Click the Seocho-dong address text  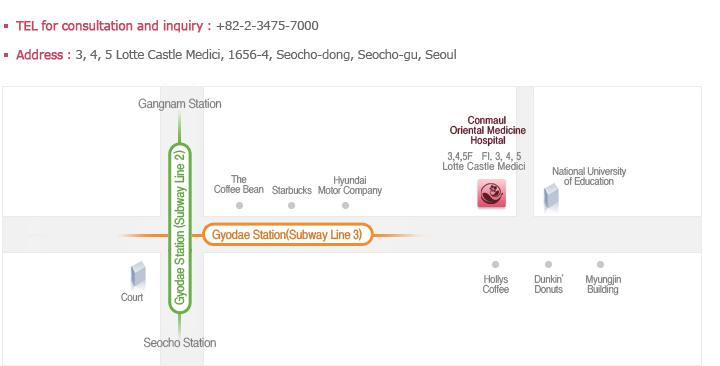tap(266, 55)
